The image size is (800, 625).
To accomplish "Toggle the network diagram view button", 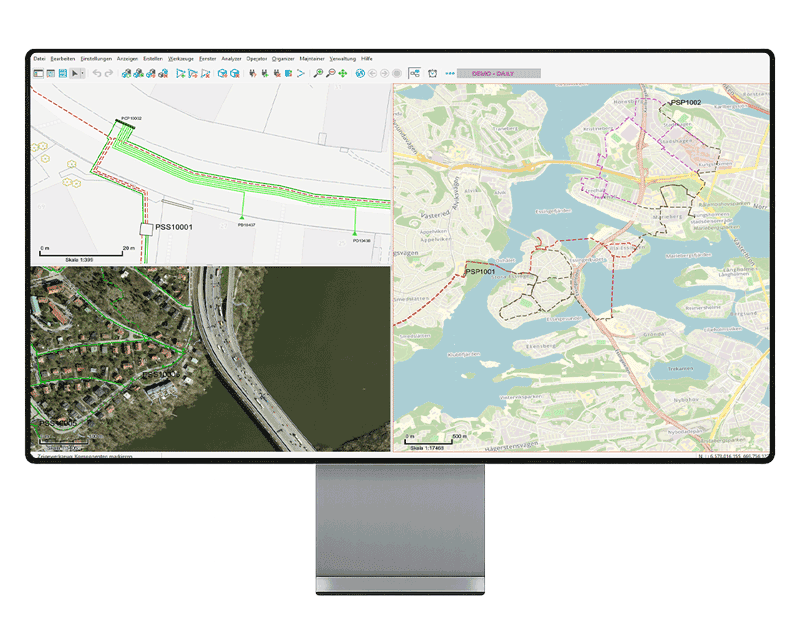I will [x=414, y=73].
